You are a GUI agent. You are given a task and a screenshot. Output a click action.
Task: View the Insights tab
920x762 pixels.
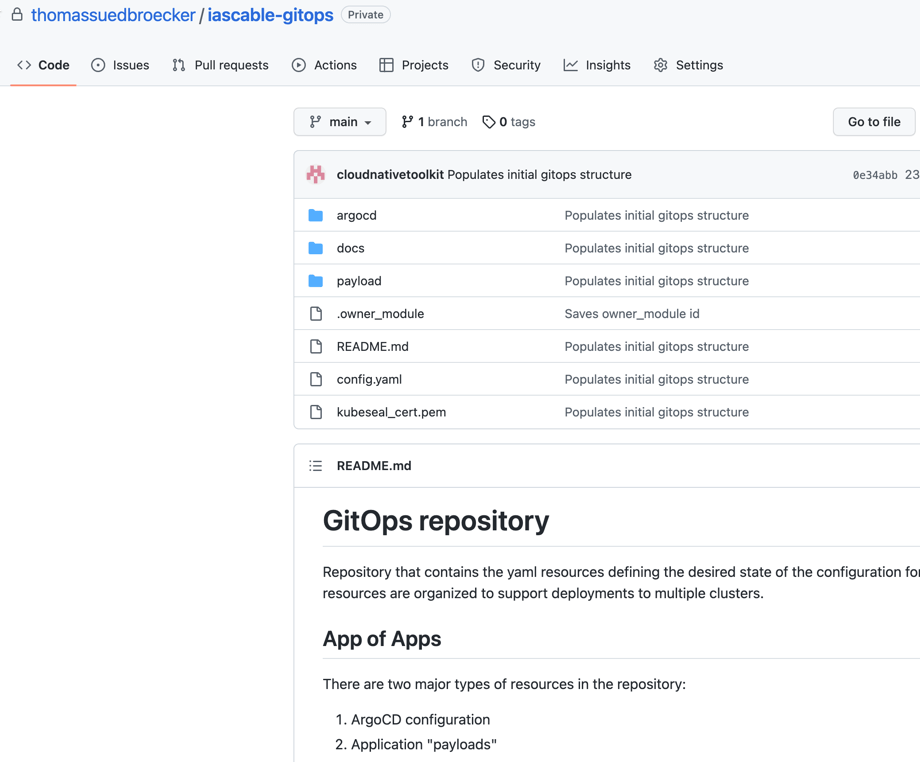[x=597, y=65]
